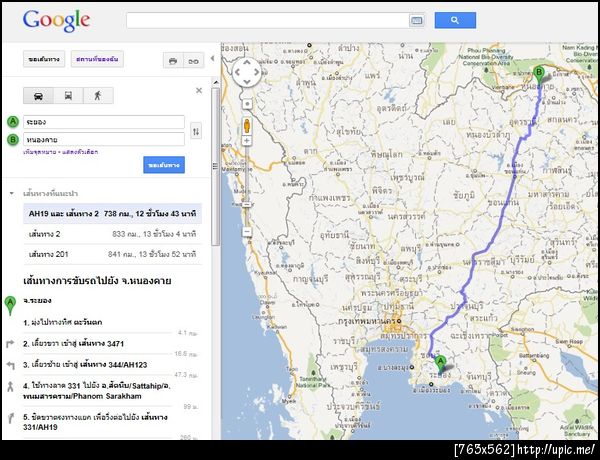This screenshot has width=600, height=460.
Task: Click scrollbar up arrow in directions panel
Action: pos(215,82)
